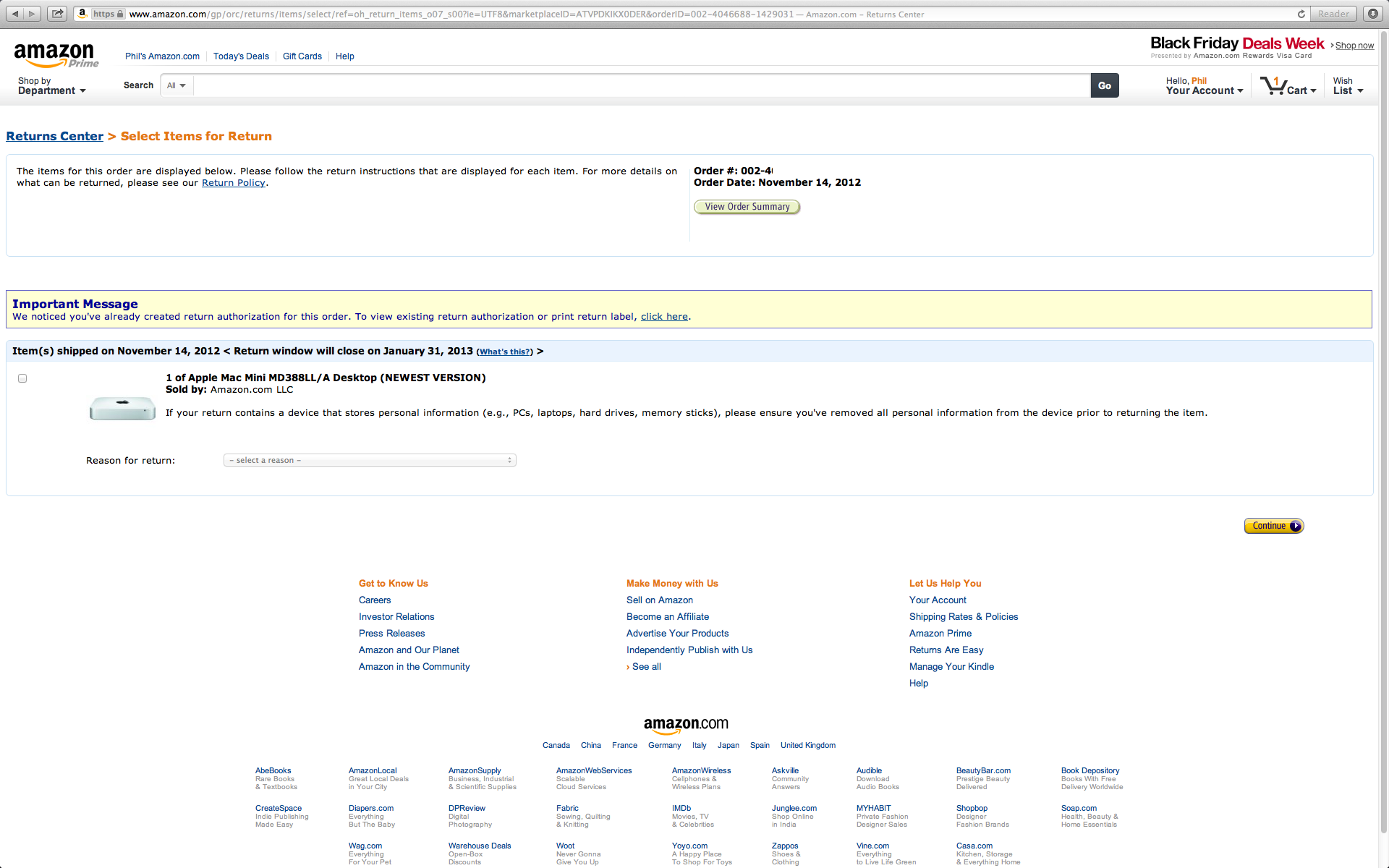This screenshot has height=868, width=1389.
Task: Open Today's Deals navigation link
Action: 241,56
